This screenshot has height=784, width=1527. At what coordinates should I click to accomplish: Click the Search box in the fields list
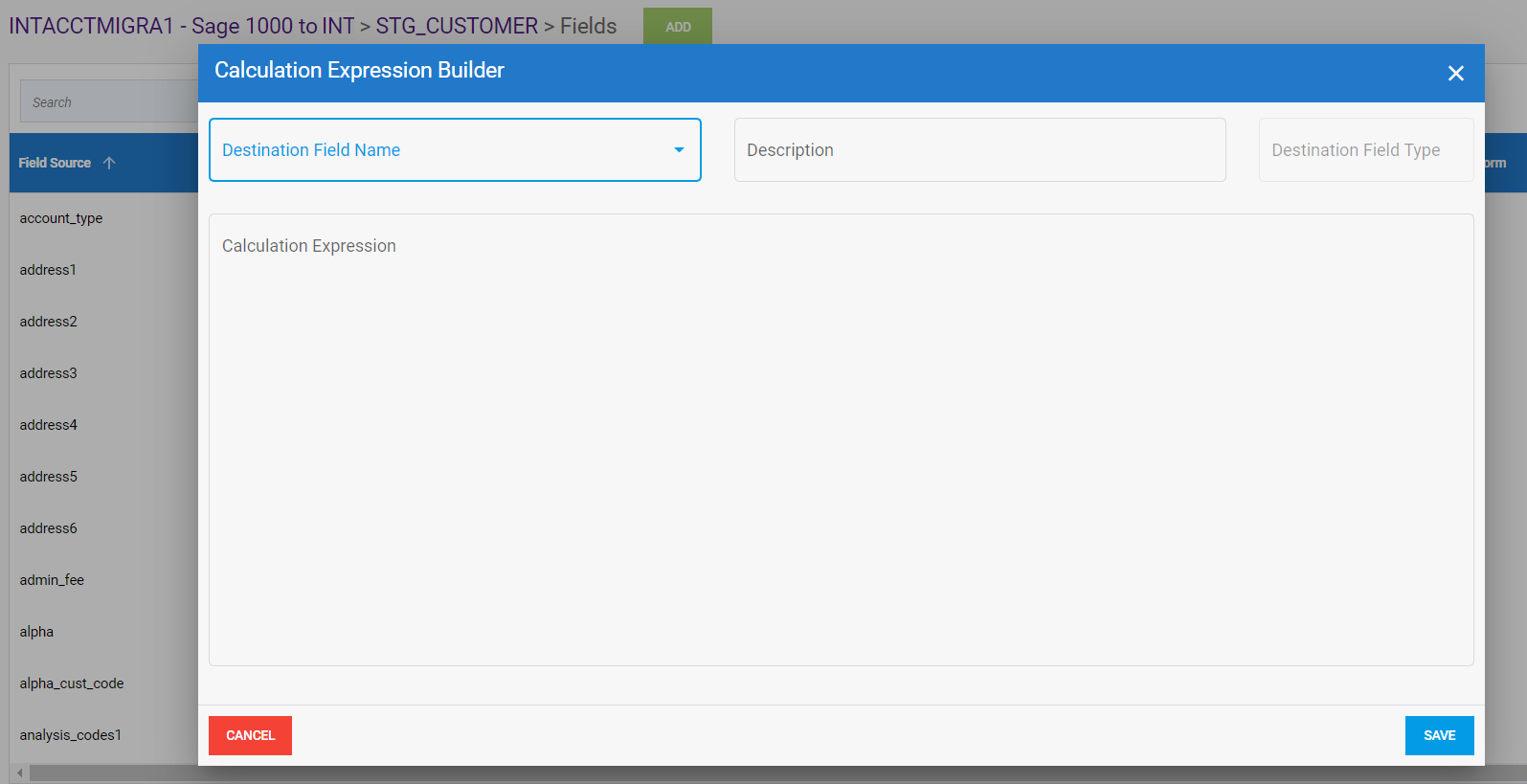point(105,102)
